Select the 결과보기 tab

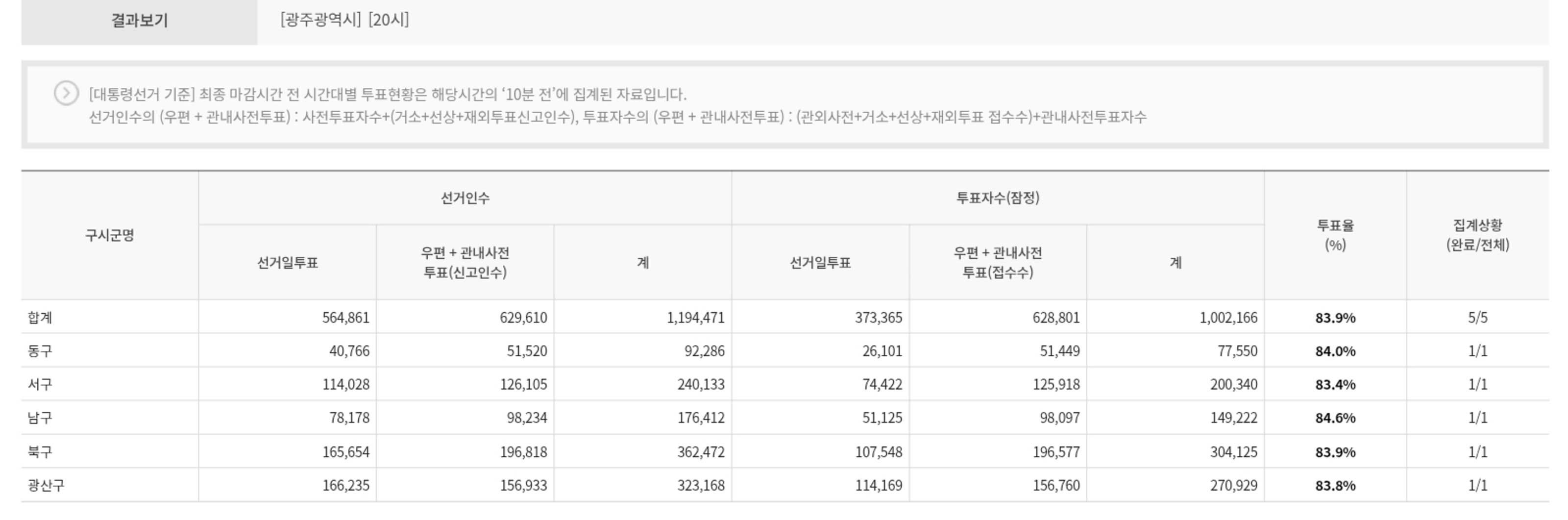click(139, 21)
